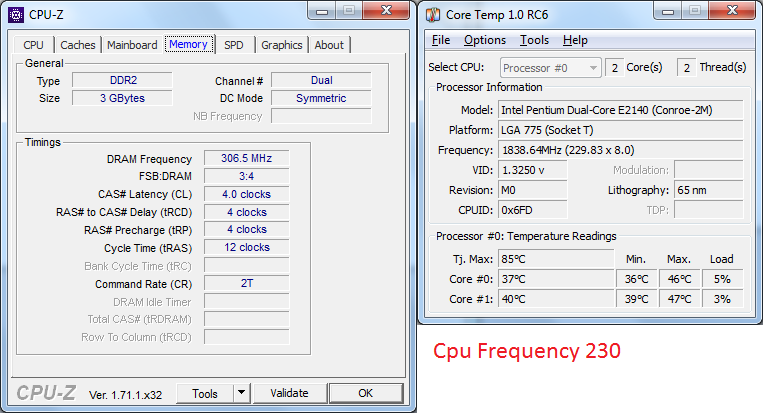Select the Memory tab
The width and height of the screenshot is (763, 418).
tap(188, 44)
